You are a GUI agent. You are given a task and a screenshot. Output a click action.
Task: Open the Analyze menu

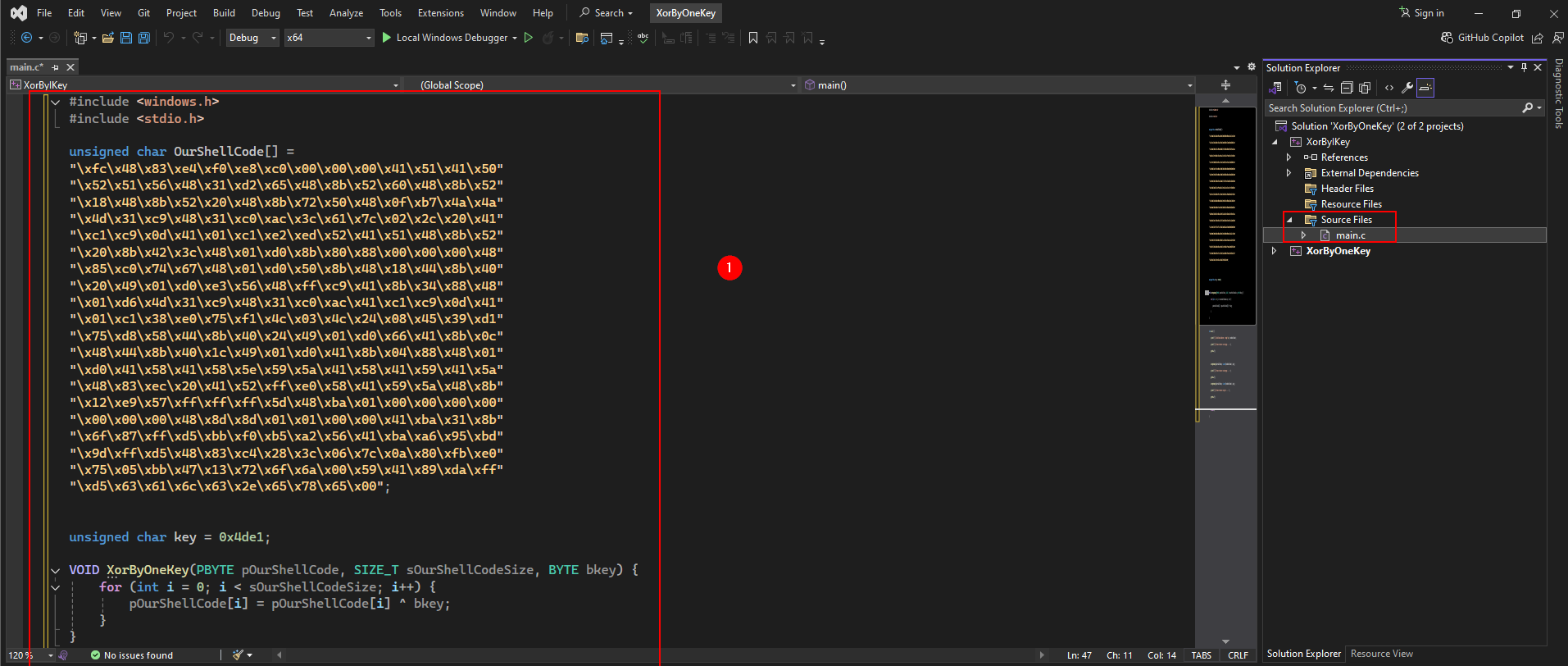pos(346,13)
